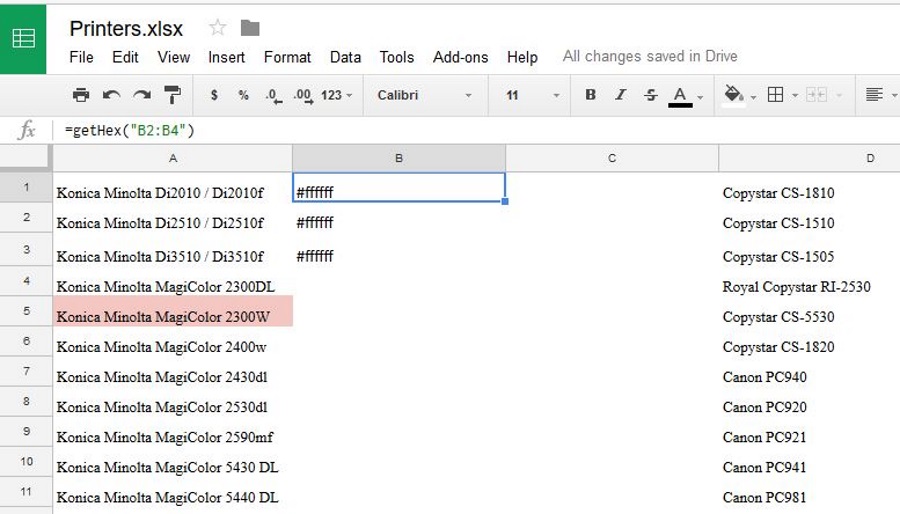Image resolution: width=900 pixels, height=514 pixels.
Task: Rename the Printers.xlsx title
Action: (126, 28)
